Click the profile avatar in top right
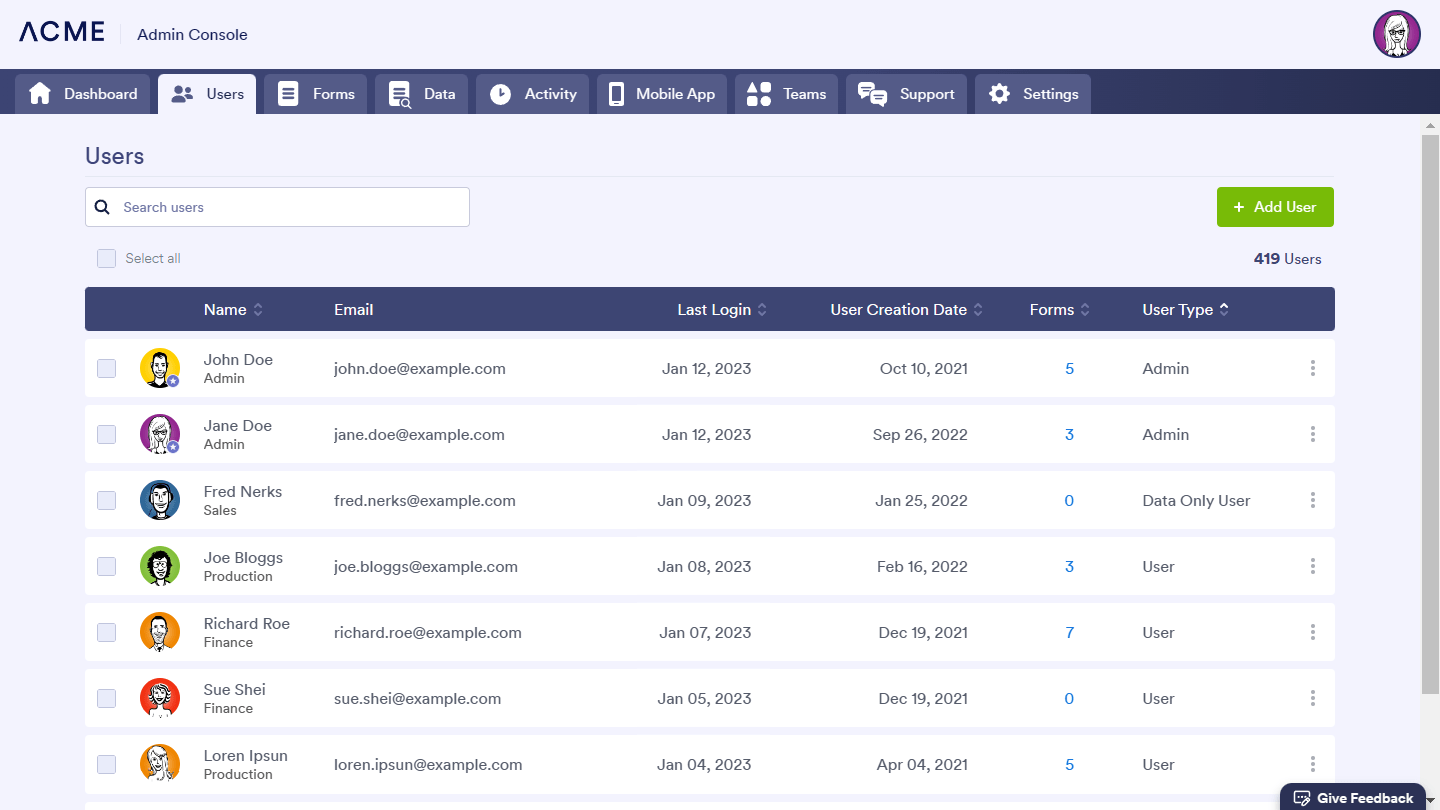This screenshot has width=1440, height=810. [x=1396, y=35]
